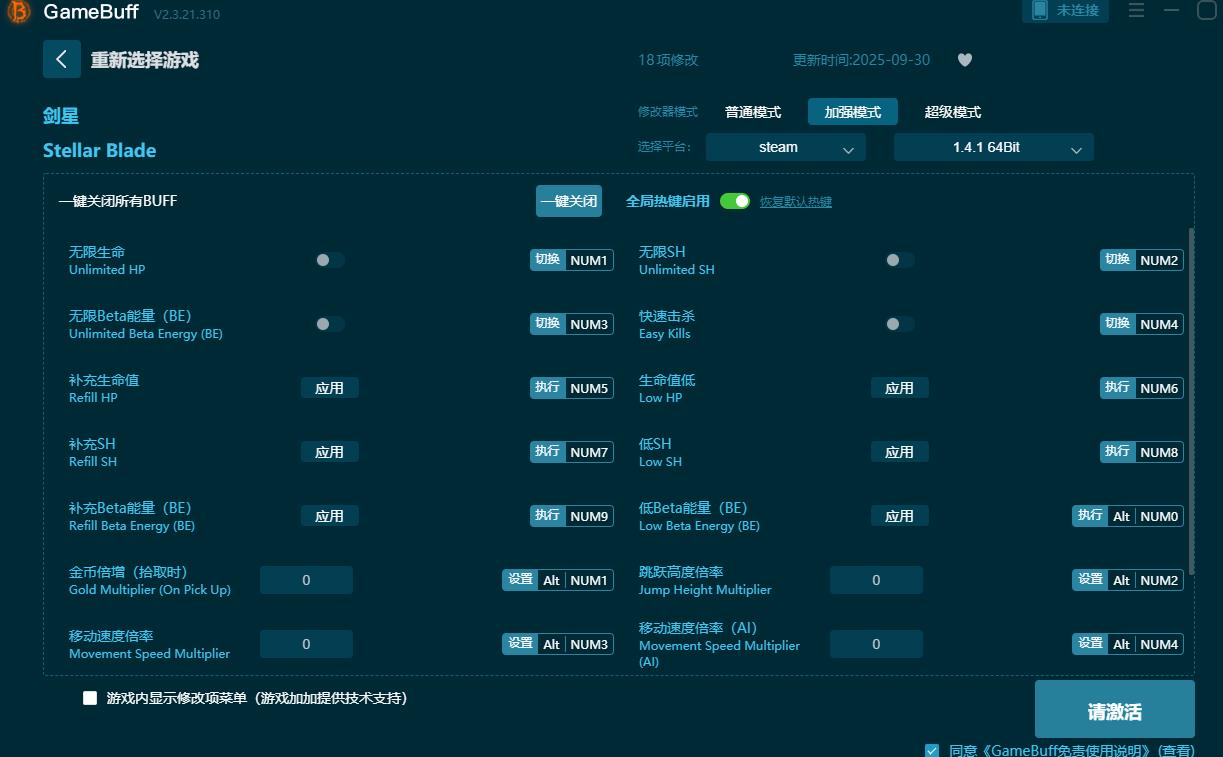Check the 游戏内显示修改项菜单 checkbox

90,698
